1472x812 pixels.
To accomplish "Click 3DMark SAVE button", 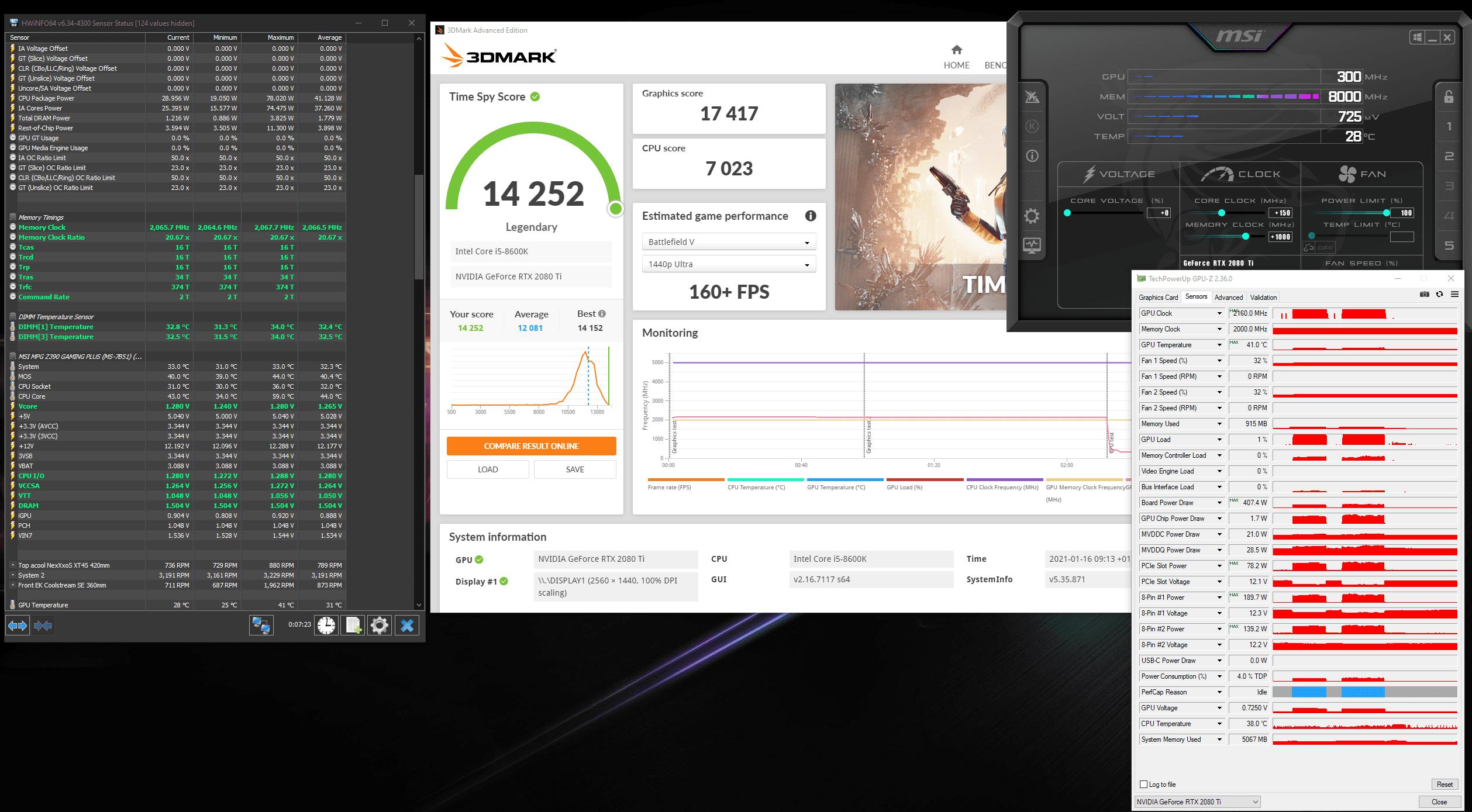I will [575, 469].
